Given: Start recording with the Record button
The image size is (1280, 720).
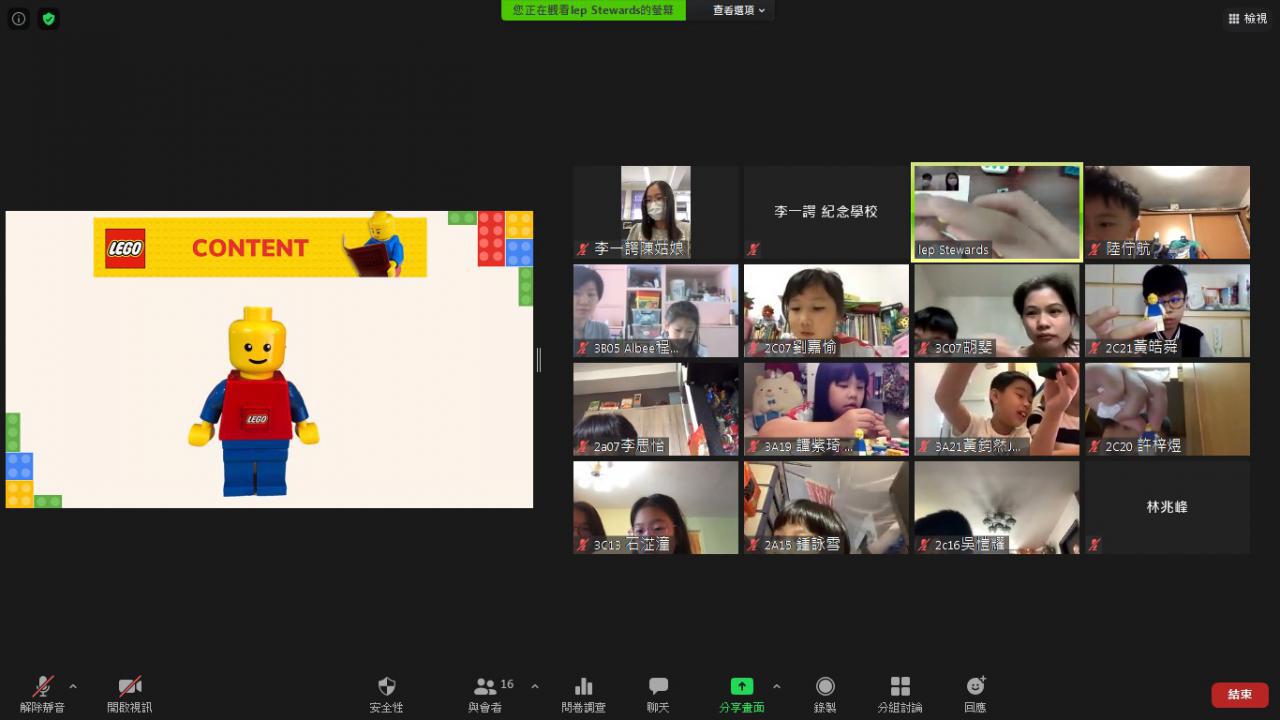Looking at the screenshot, I should pos(825,693).
